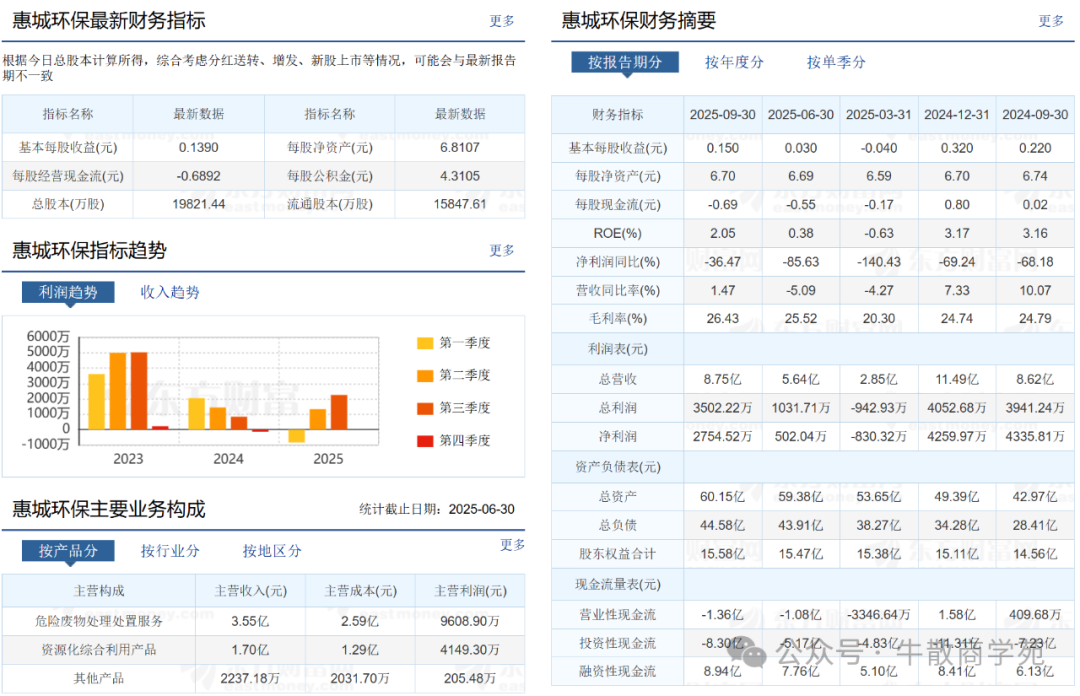Click 总资产 value 60.15亿
This screenshot has width=1080, height=696.
click(x=723, y=497)
